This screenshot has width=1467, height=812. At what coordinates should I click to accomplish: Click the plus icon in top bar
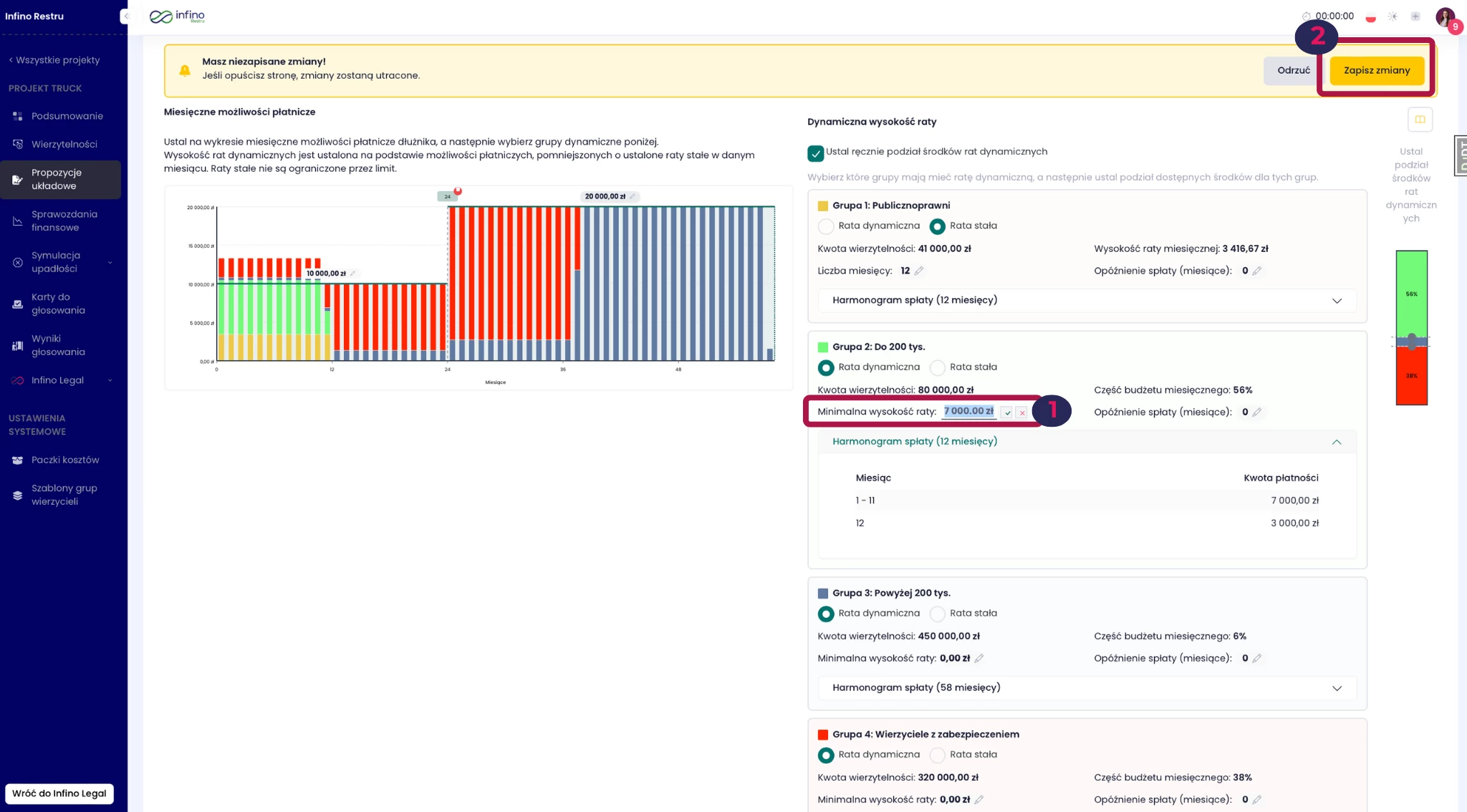[x=1415, y=16]
